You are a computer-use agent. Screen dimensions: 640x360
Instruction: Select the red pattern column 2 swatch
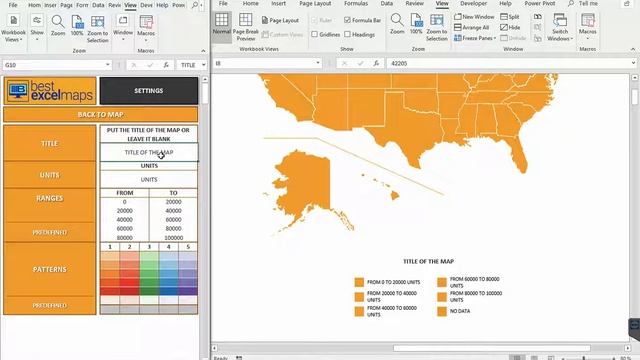pos(129,273)
